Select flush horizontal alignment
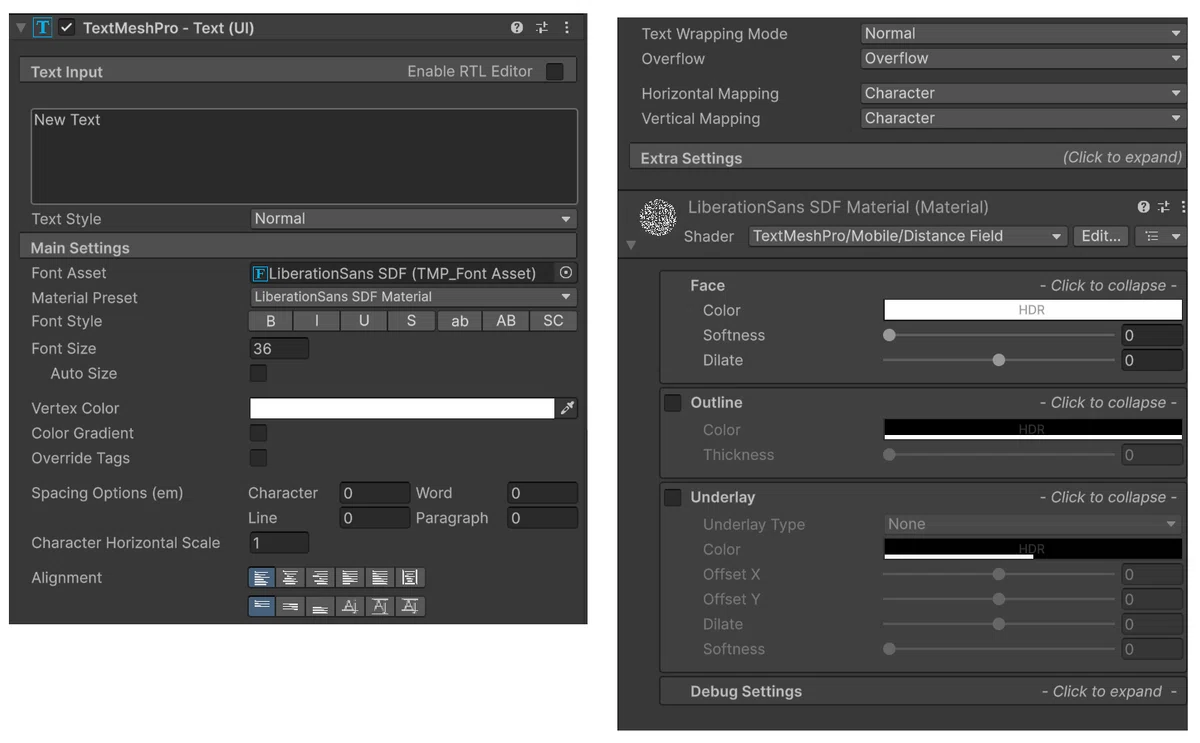 (380, 577)
